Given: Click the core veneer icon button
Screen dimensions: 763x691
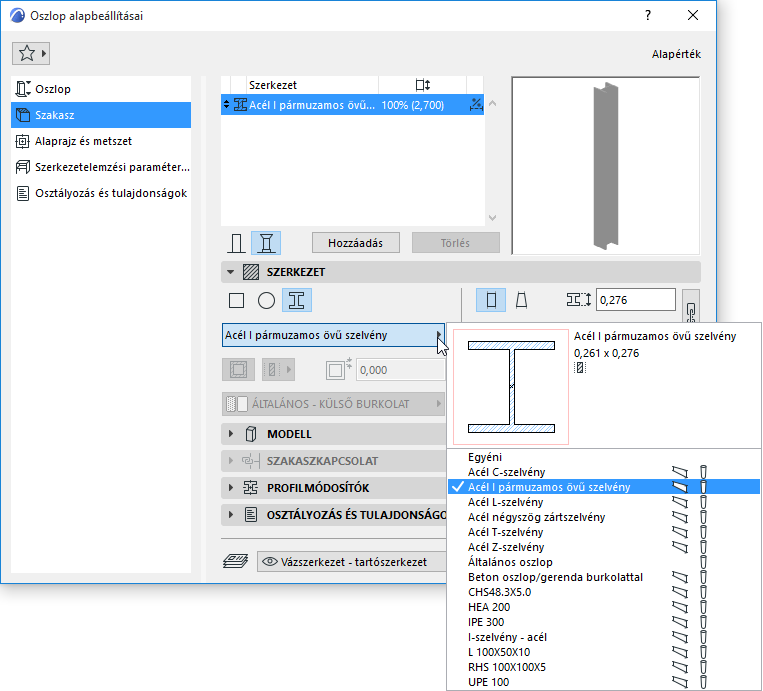Looking at the screenshot, I should pyautogui.click(x=238, y=370).
